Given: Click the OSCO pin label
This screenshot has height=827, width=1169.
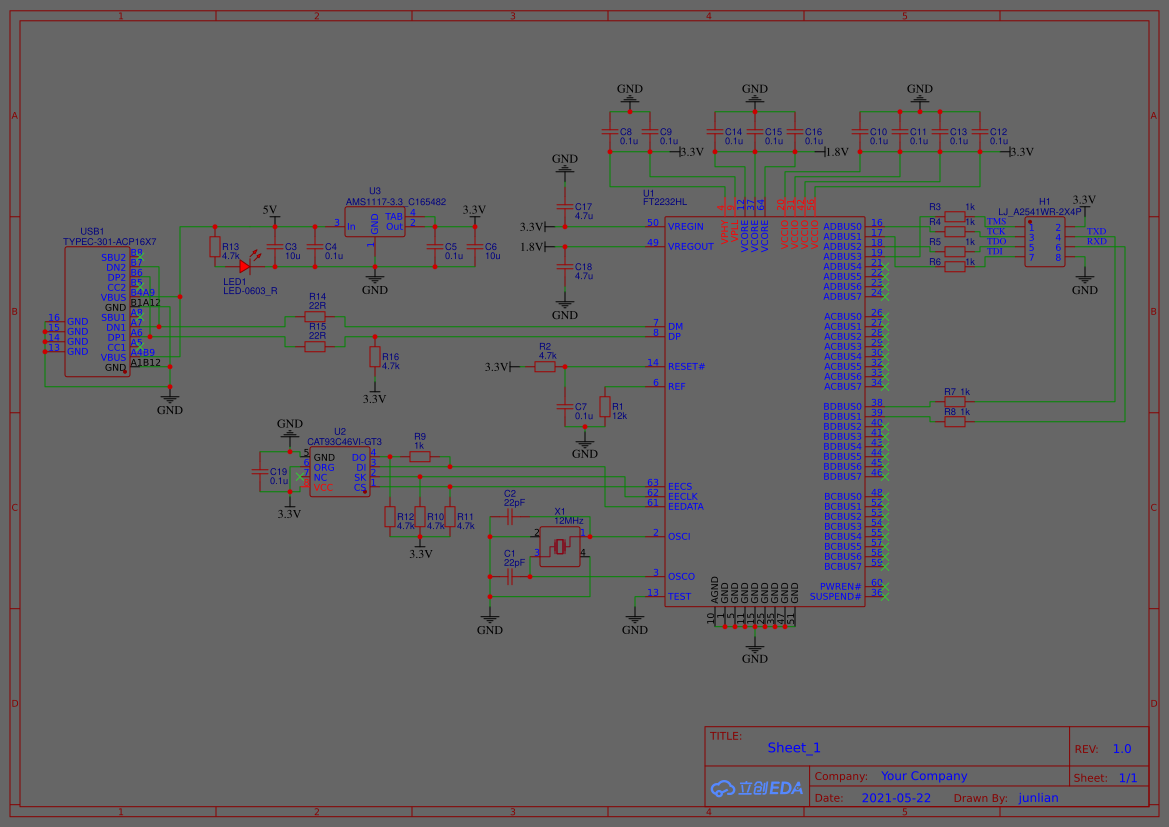Looking at the screenshot, I should 681,576.
